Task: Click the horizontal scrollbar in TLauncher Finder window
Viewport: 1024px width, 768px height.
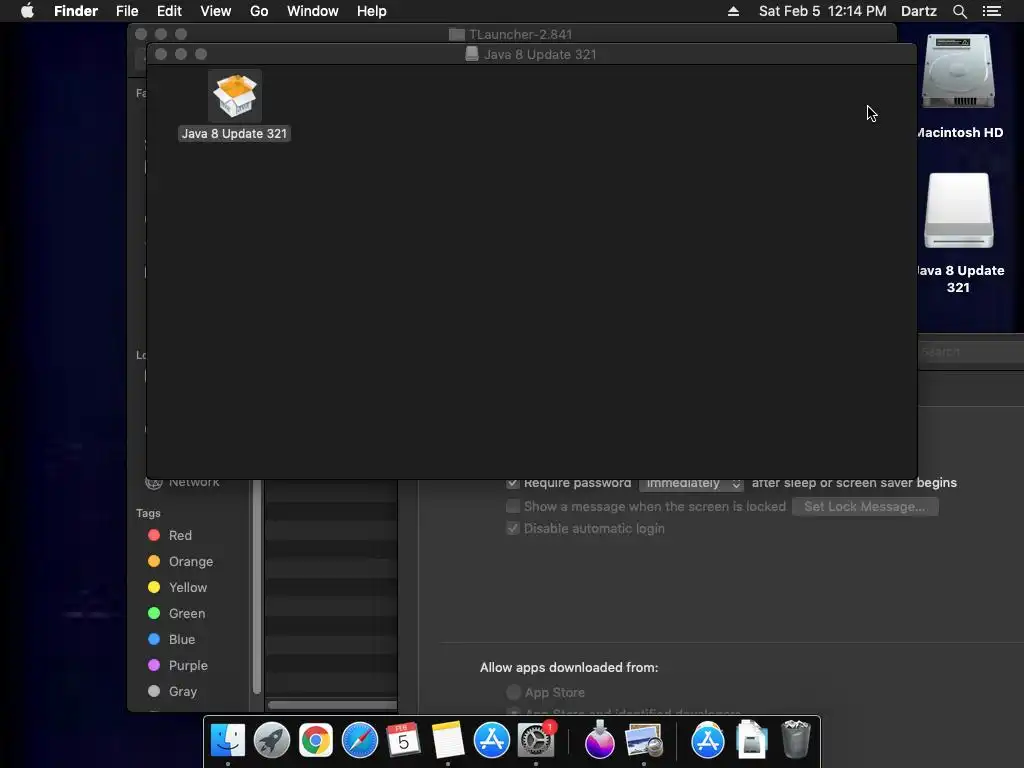Action: 332,705
